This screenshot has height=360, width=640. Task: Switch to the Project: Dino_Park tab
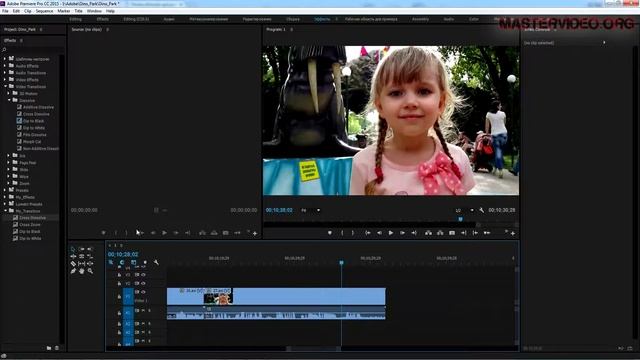click(20, 29)
